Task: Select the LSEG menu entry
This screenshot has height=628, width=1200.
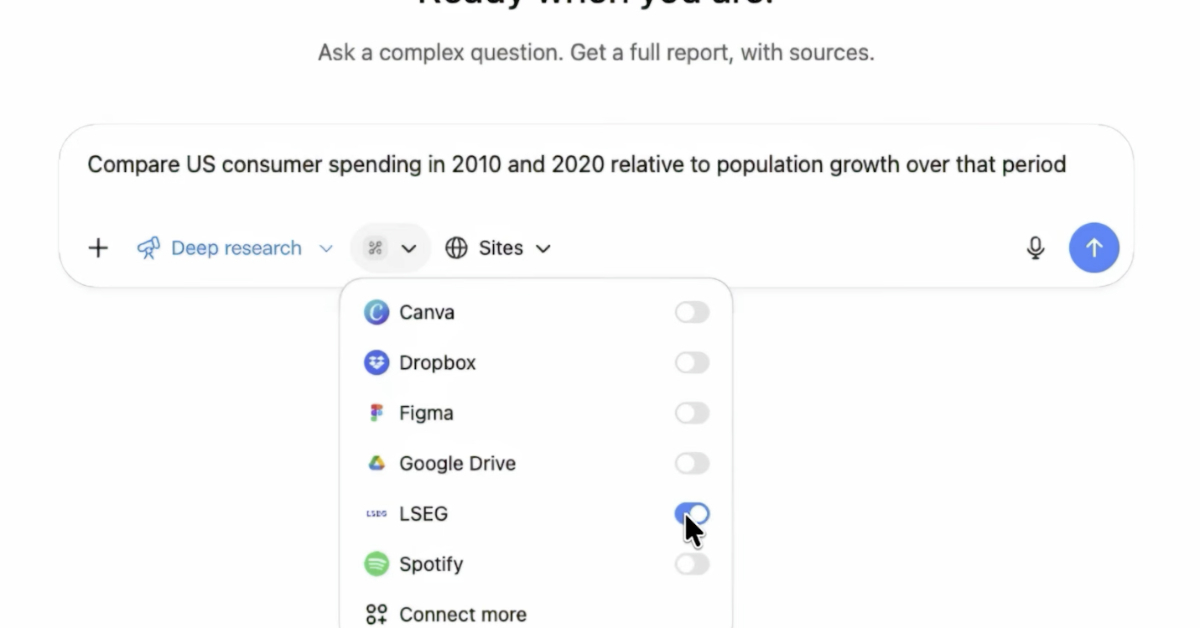Action: (x=423, y=514)
